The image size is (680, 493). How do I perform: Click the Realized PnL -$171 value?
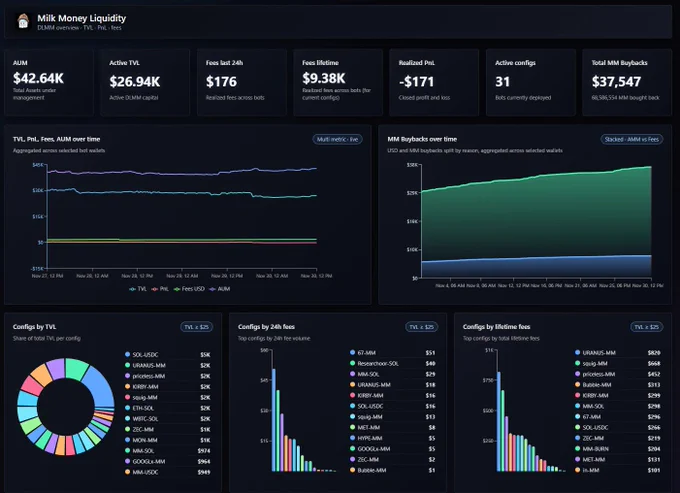click(416, 82)
